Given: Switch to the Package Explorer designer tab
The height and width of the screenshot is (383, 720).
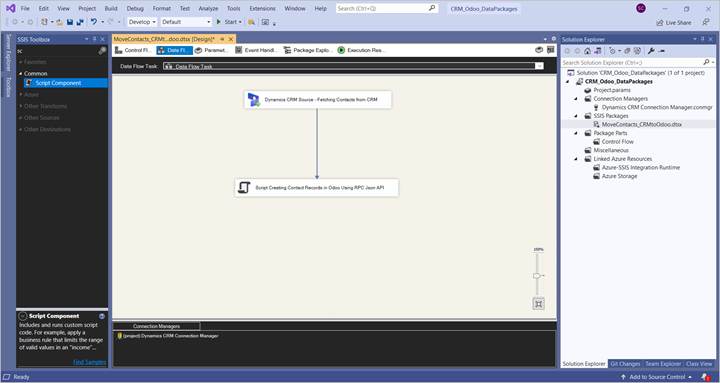Looking at the screenshot, I should [307, 50].
